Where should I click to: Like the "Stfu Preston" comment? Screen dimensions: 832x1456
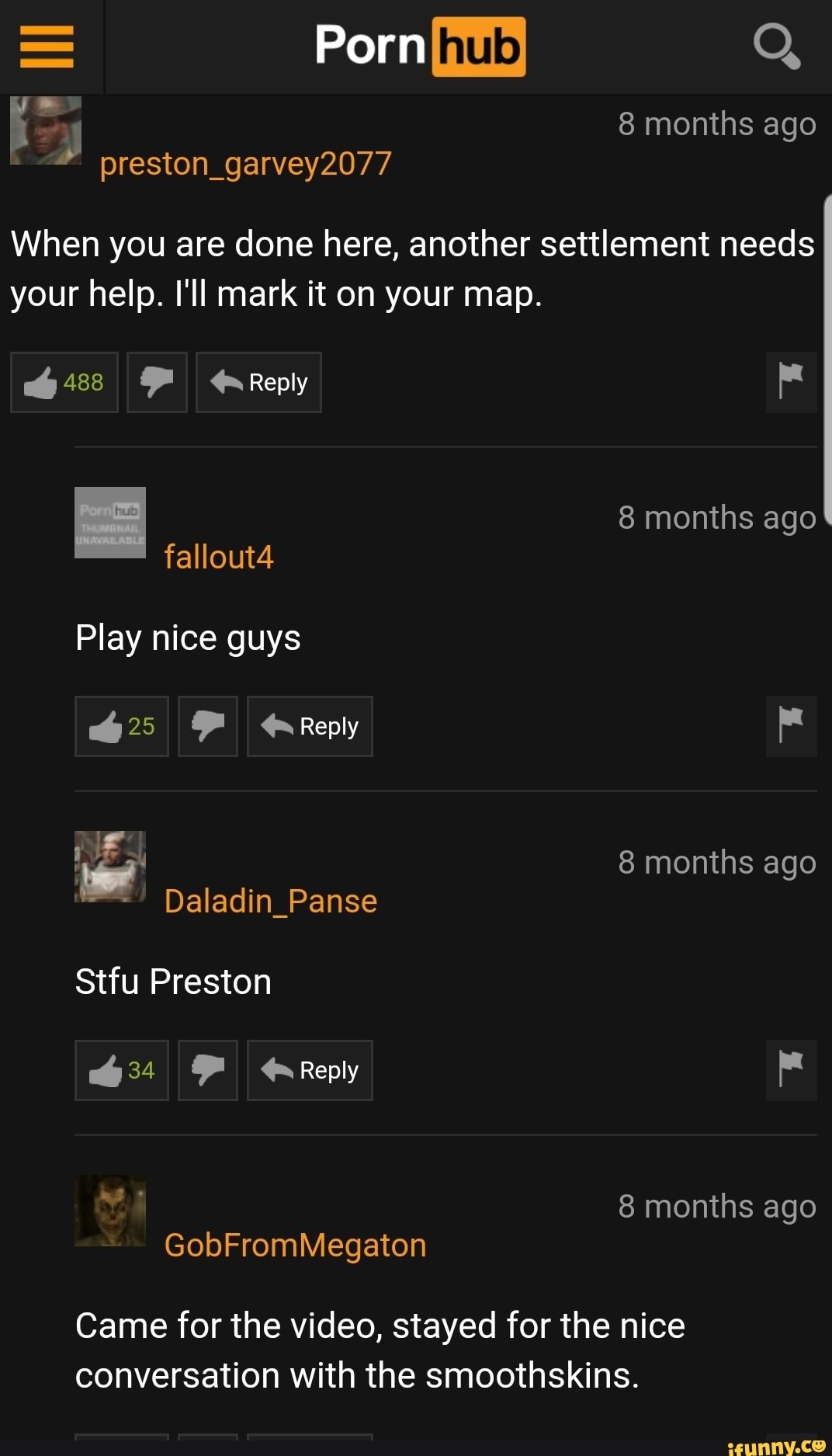pos(122,1070)
